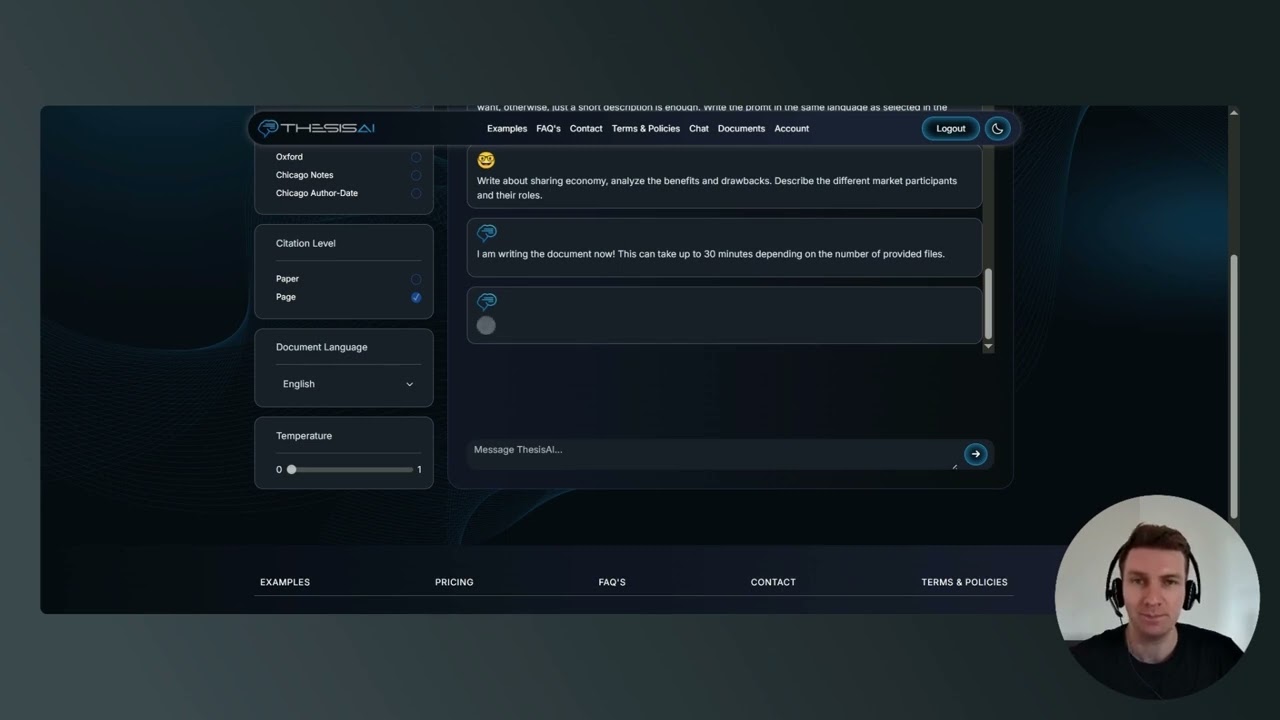Viewport: 1280px width, 720px height.
Task: Click the "Citation Level" heading
Action: point(306,243)
